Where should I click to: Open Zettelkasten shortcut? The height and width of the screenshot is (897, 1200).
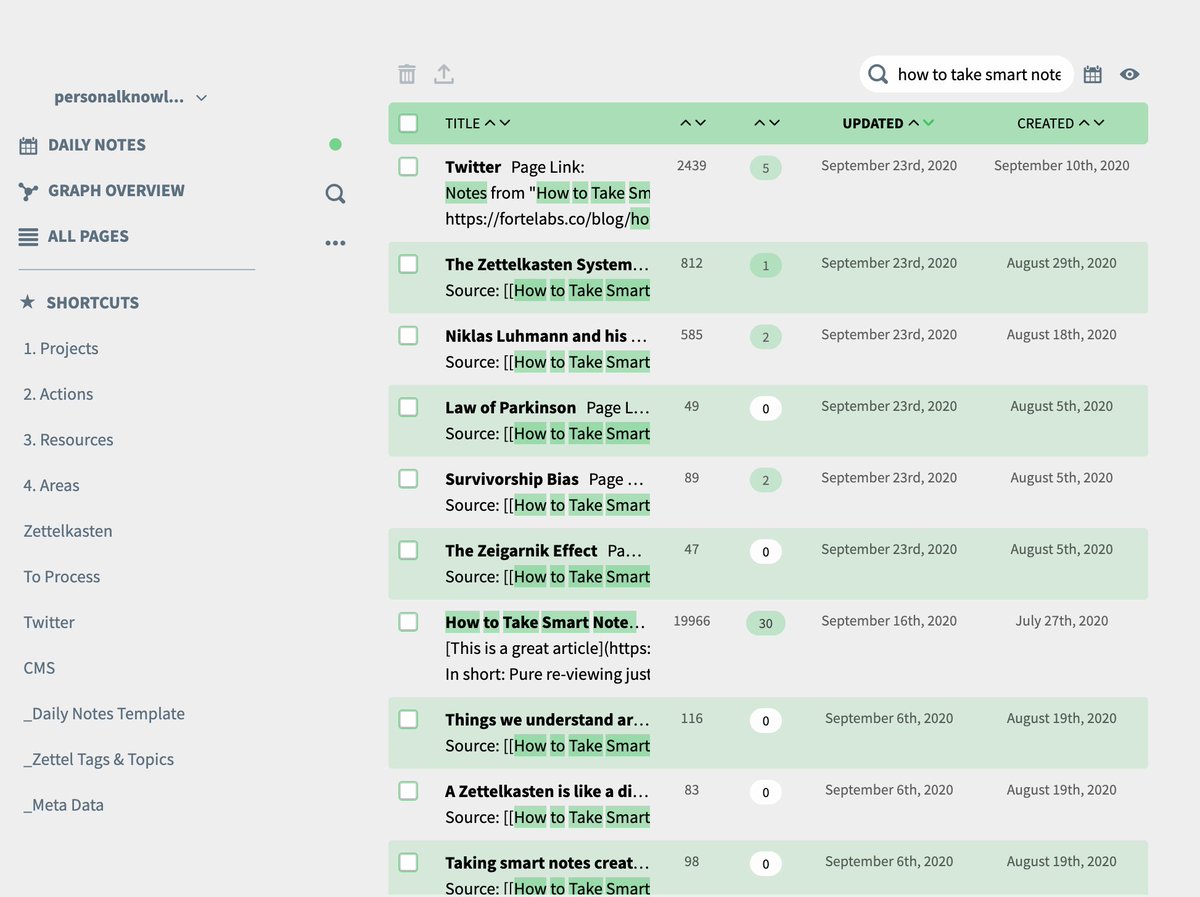[x=68, y=531]
